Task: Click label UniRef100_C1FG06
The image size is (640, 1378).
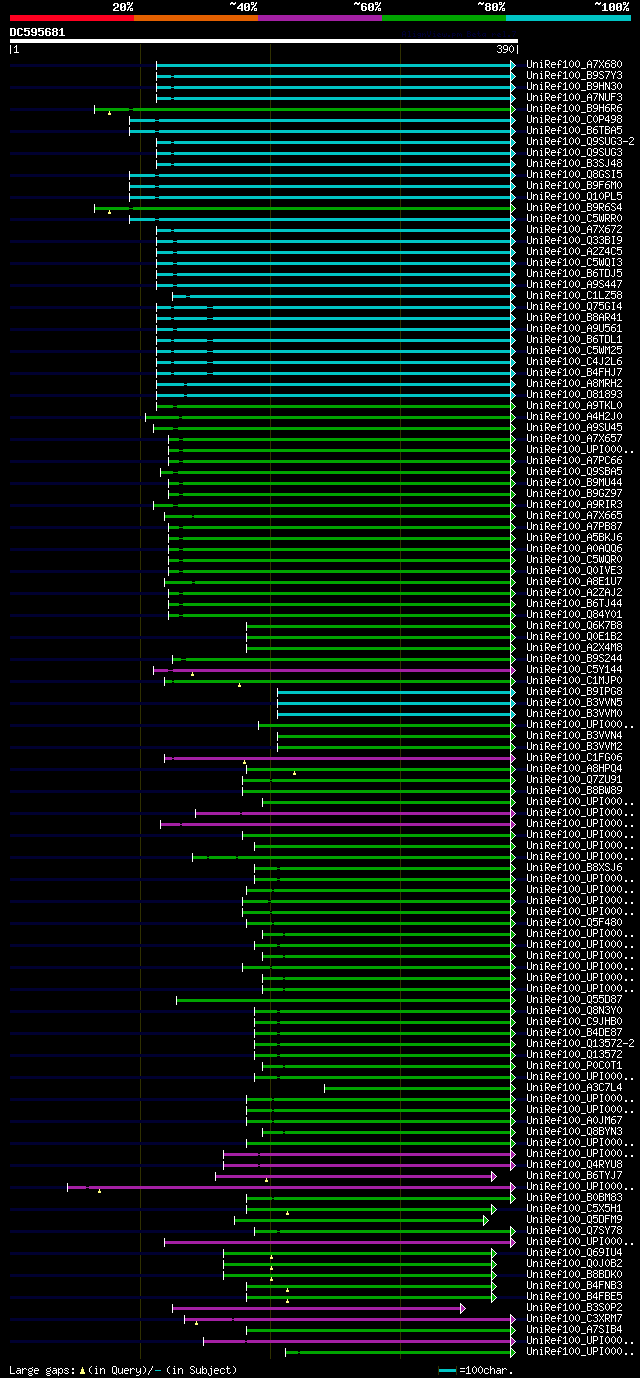Action: 574,757
